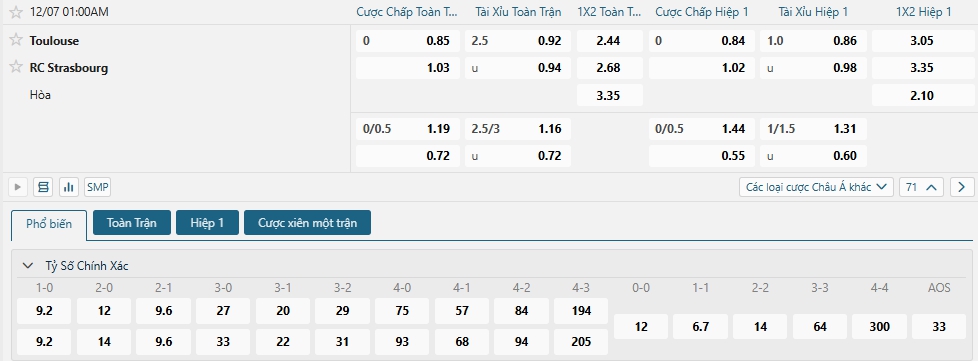
Task: Collapse the 71 markets expander
Action: point(921,187)
